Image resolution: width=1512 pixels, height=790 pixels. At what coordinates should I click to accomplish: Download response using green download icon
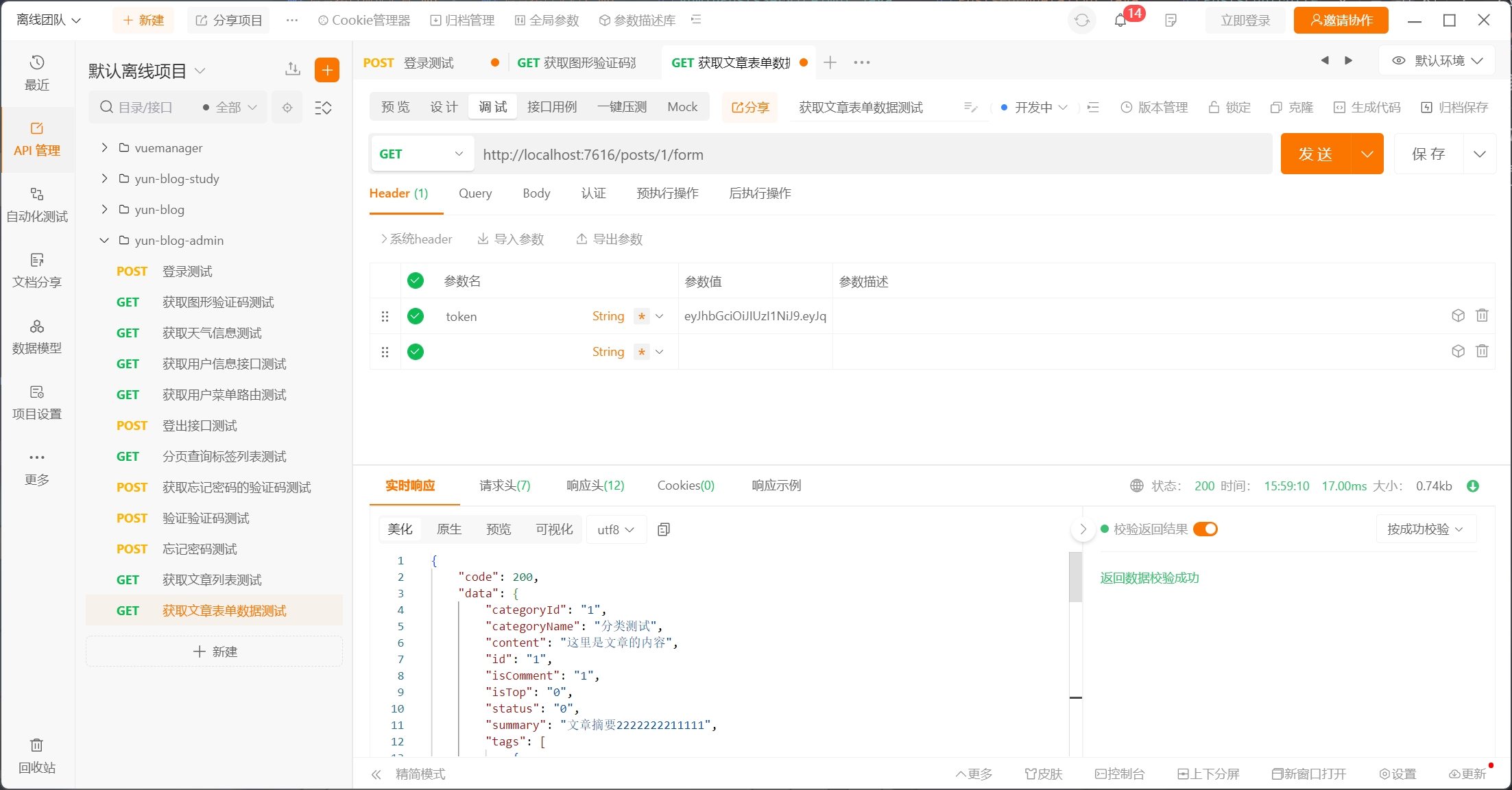pos(1473,486)
